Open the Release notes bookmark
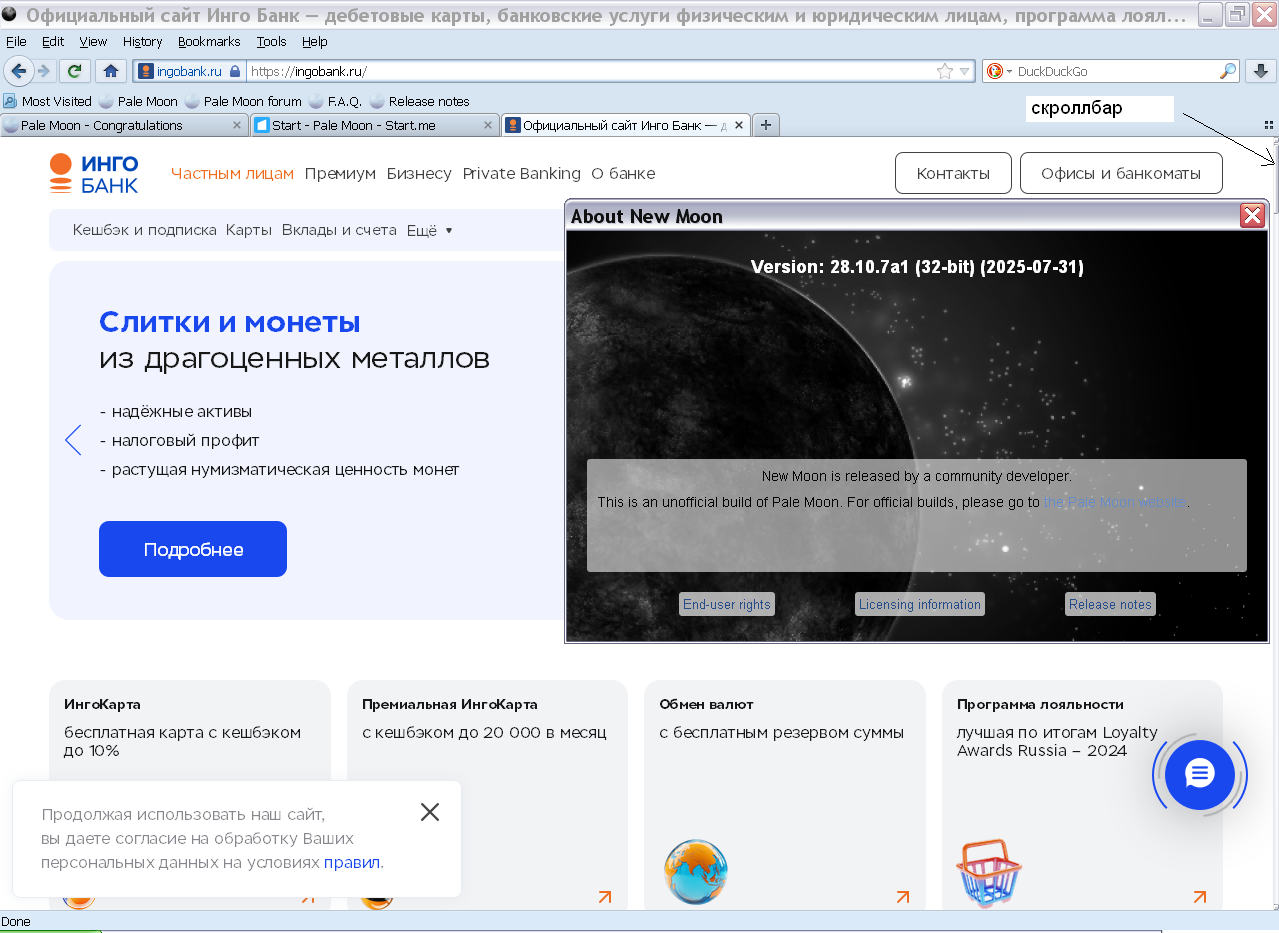This screenshot has width=1279, height=933. [x=419, y=101]
